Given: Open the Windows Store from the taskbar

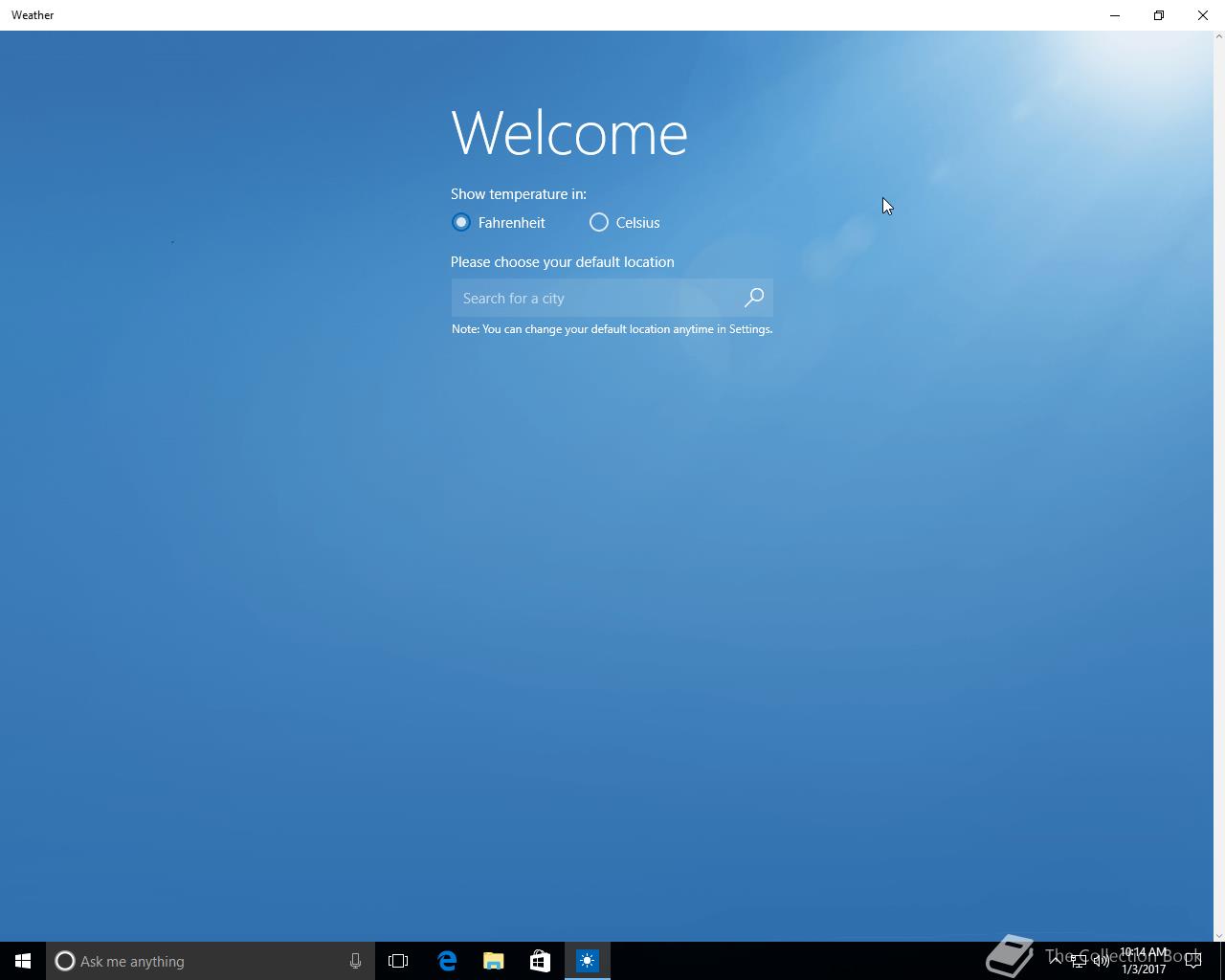Looking at the screenshot, I should [541, 961].
